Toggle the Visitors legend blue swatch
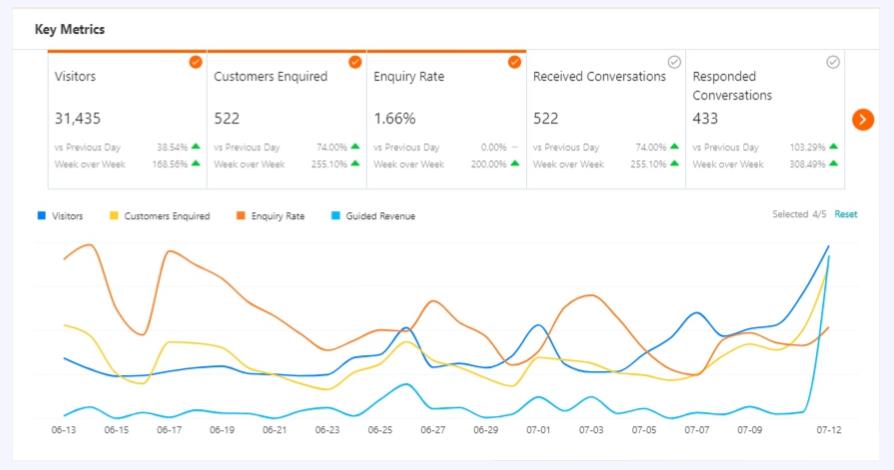Image resolution: width=894 pixels, height=470 pixels. 41,216
